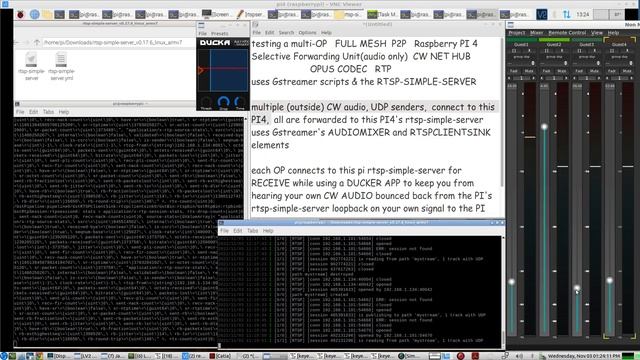
Task: Click the Guest4 fader handle
Action: [x=609, y=280]
